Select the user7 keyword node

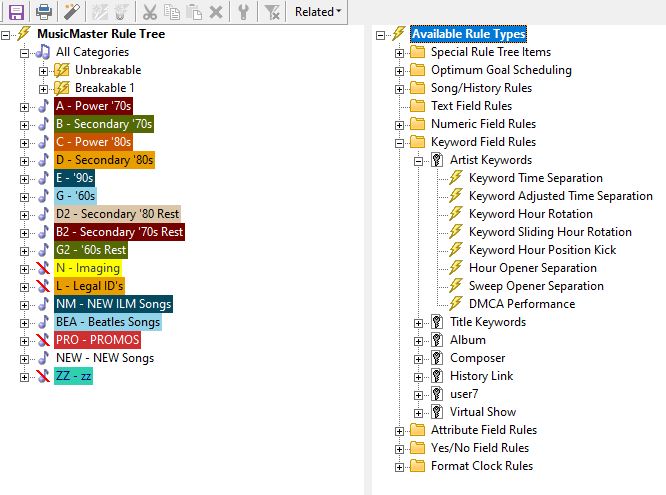[464, 394]
